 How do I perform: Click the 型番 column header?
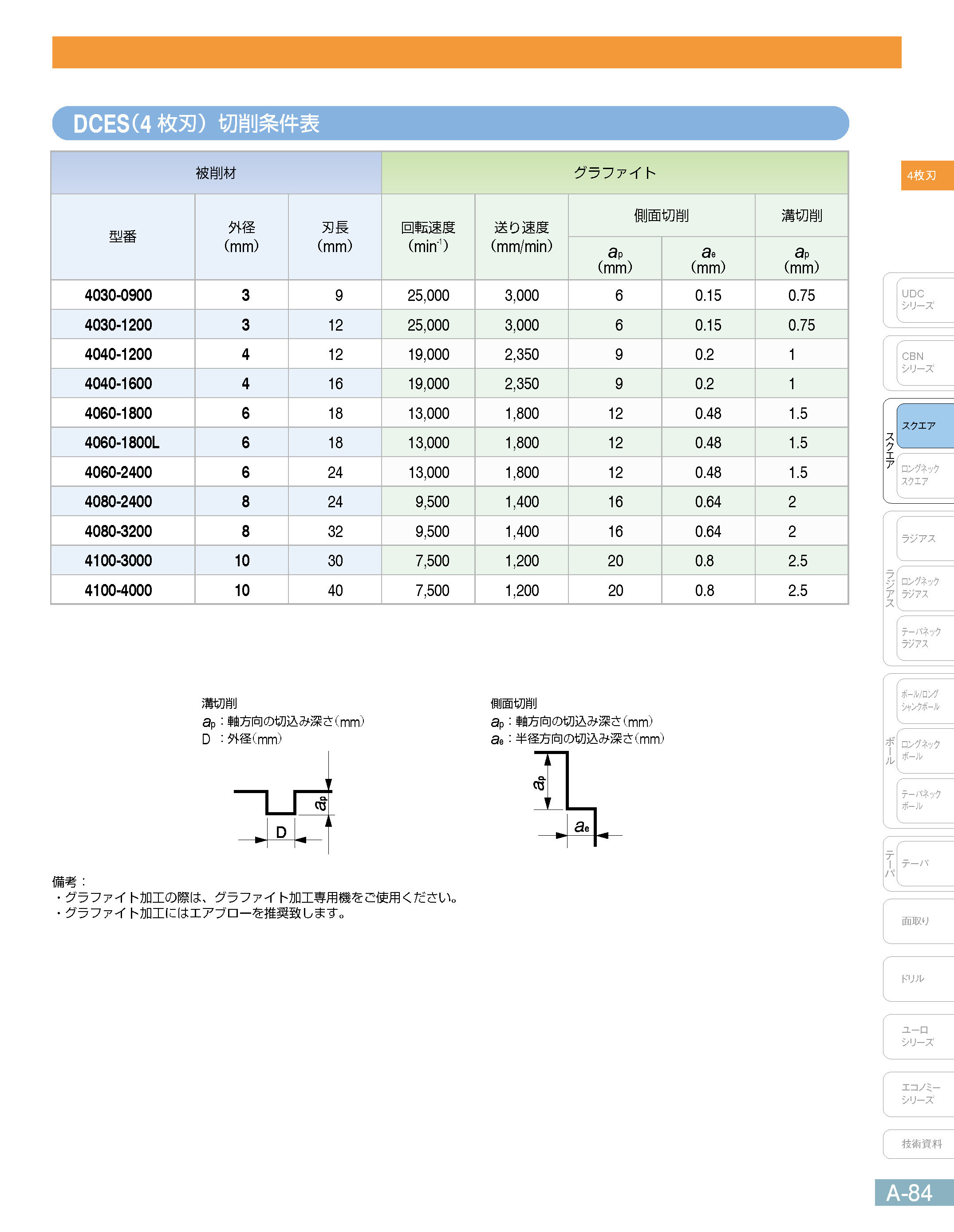(123, 237)
